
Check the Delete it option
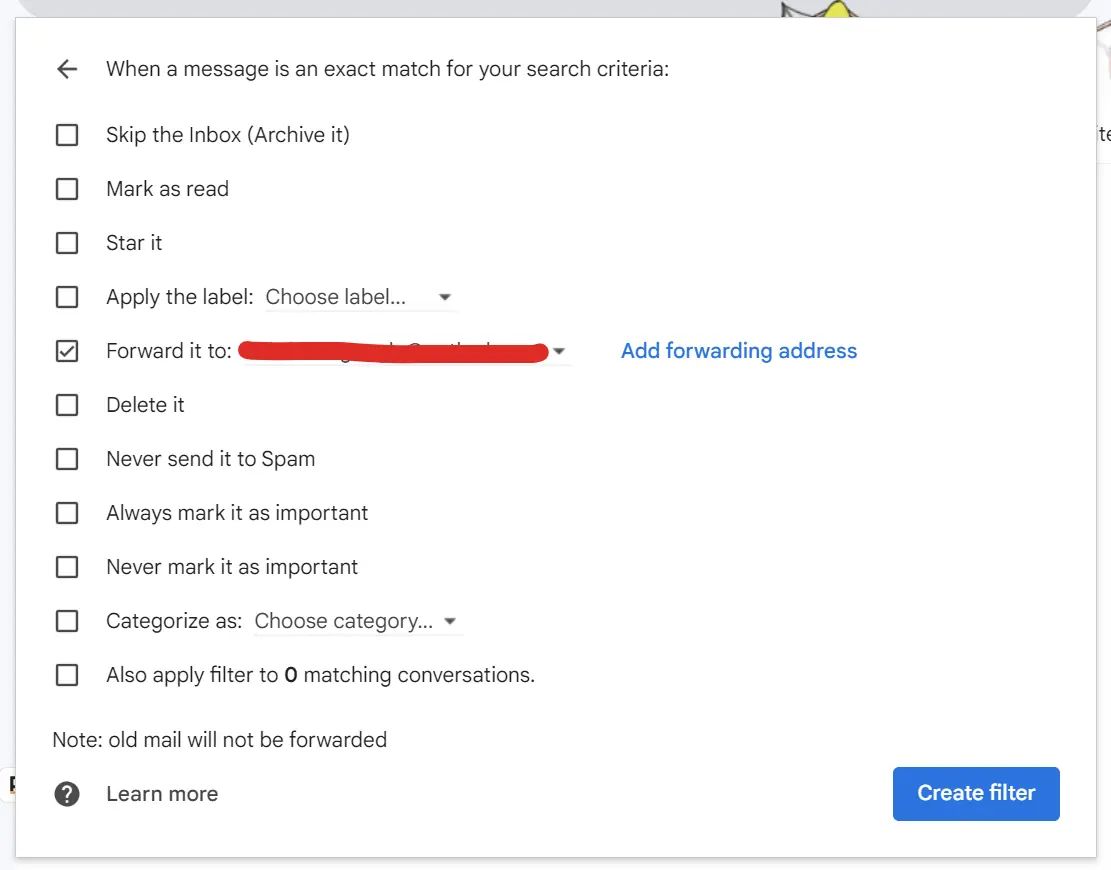pyautogui.click(x=67, y=405)
